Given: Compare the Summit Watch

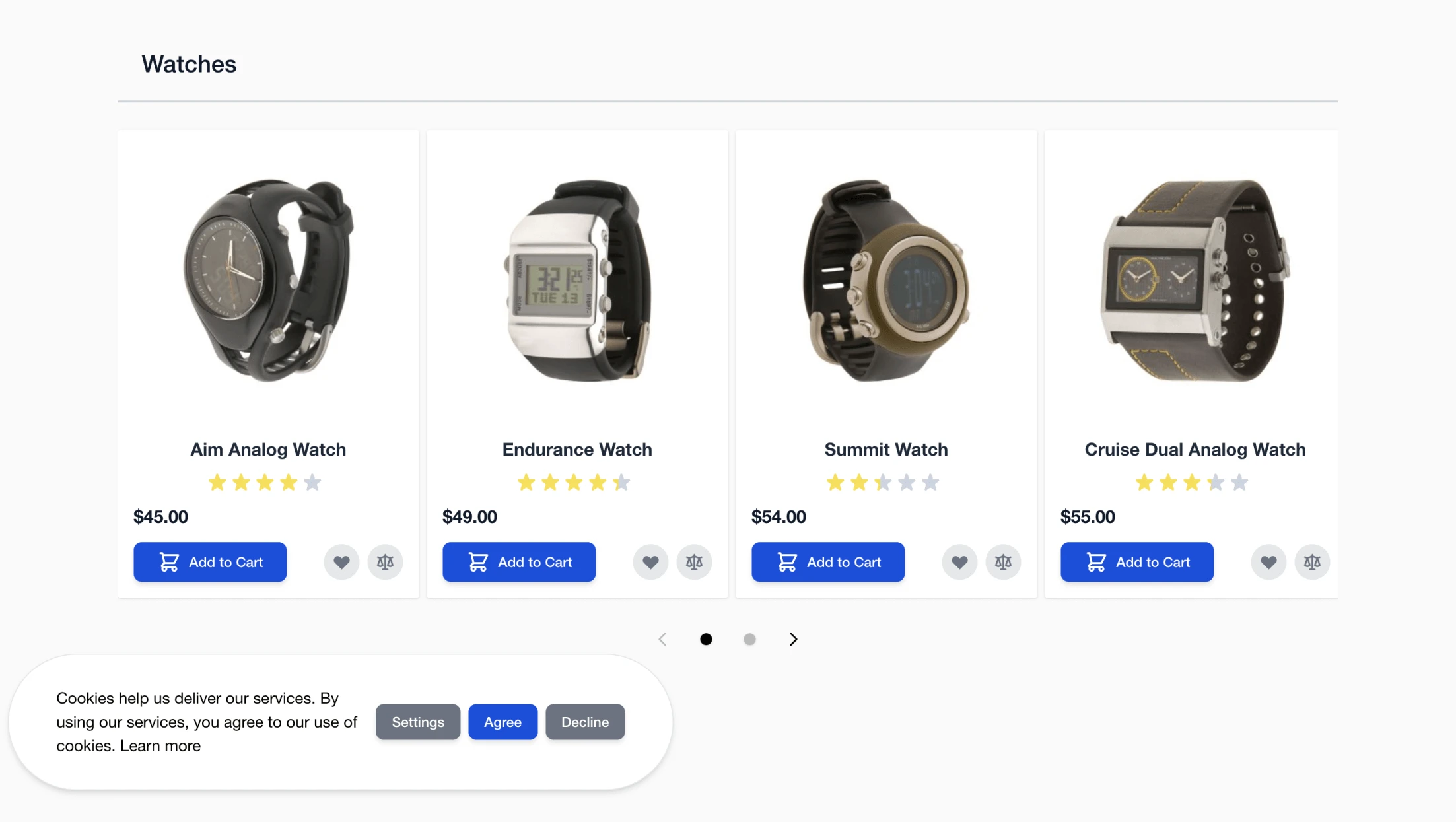Looking at the screenshot, I should 1003,562.
